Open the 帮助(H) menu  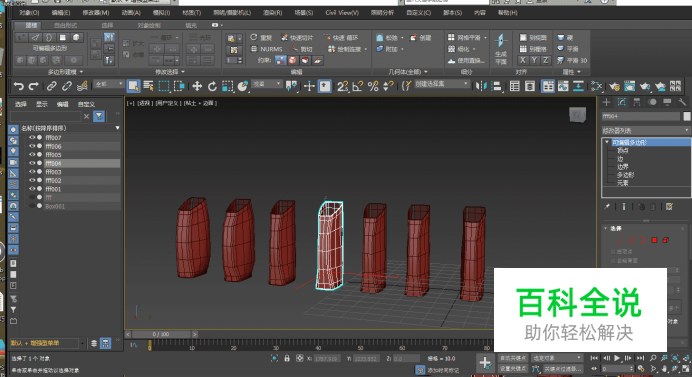point(508,13)
